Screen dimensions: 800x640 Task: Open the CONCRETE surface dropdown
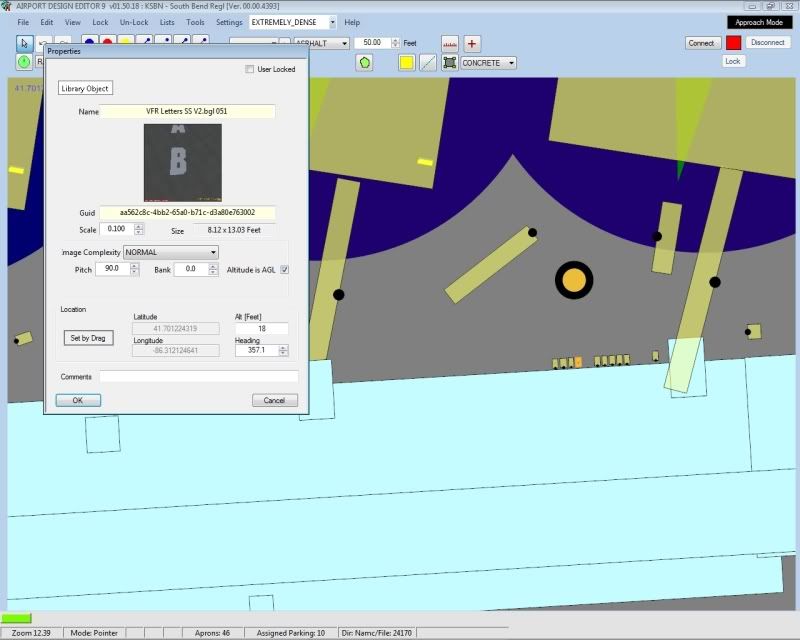click(510, 62)
